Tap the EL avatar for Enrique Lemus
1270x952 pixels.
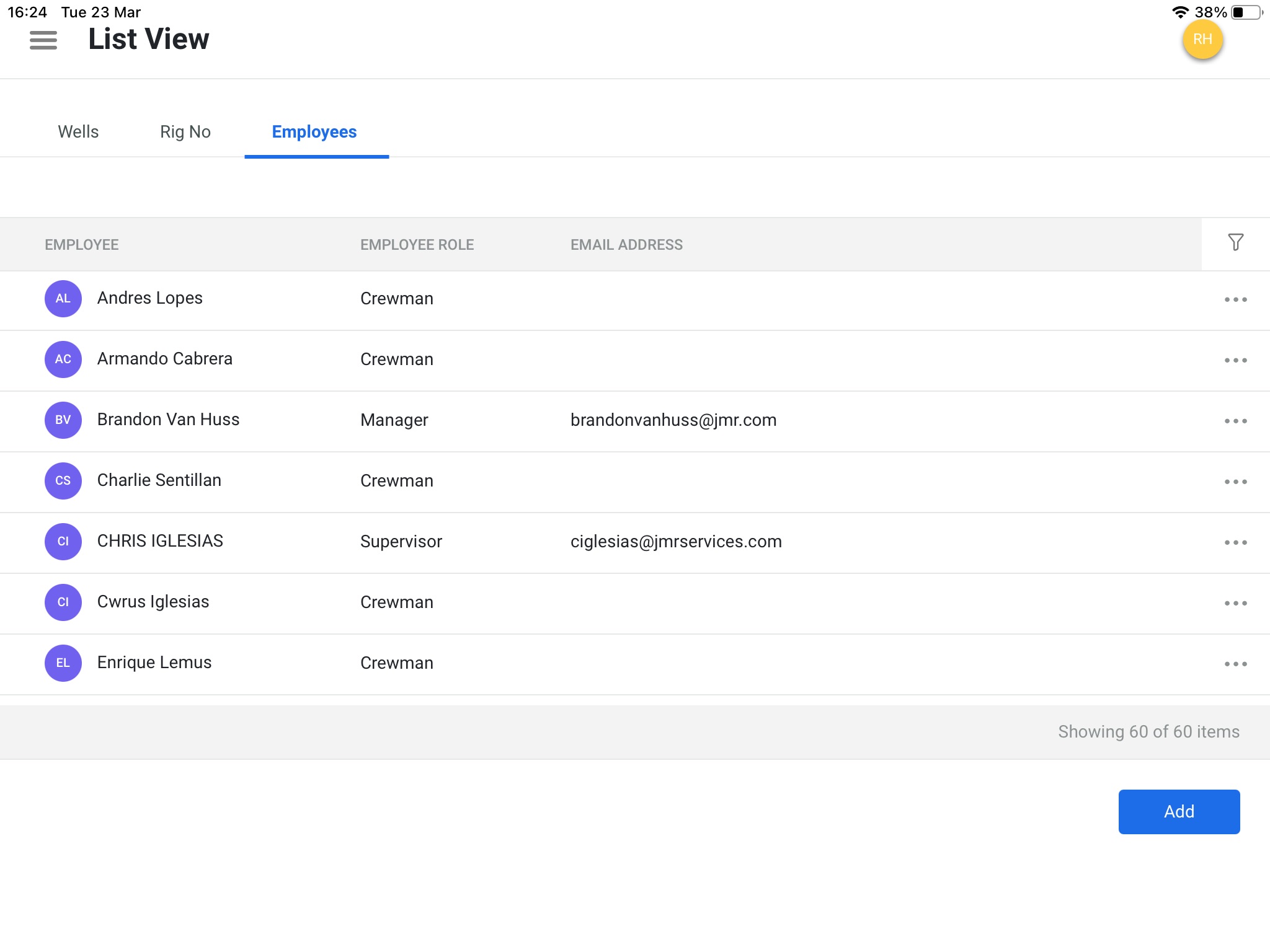pos(63,663)
